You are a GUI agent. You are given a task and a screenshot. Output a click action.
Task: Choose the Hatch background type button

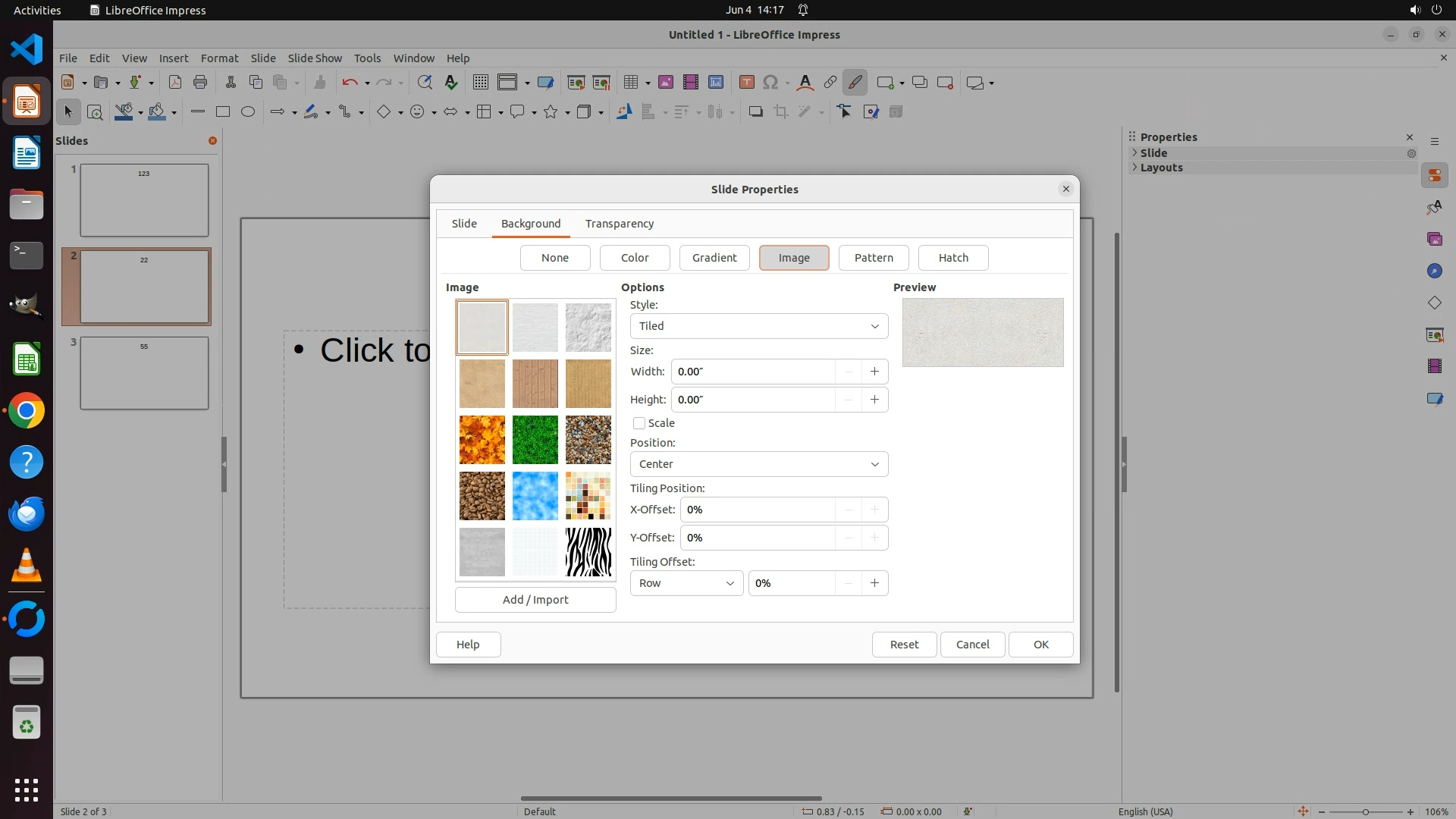(952, 258)
